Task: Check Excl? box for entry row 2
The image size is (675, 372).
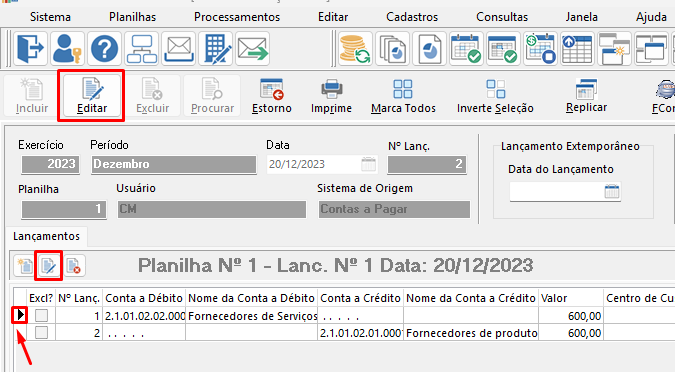Action: click(41, 332)
